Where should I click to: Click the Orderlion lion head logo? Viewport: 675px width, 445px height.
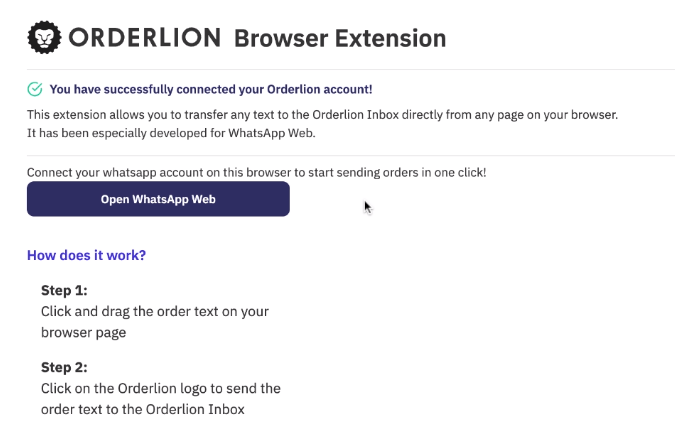pos(44,38)
